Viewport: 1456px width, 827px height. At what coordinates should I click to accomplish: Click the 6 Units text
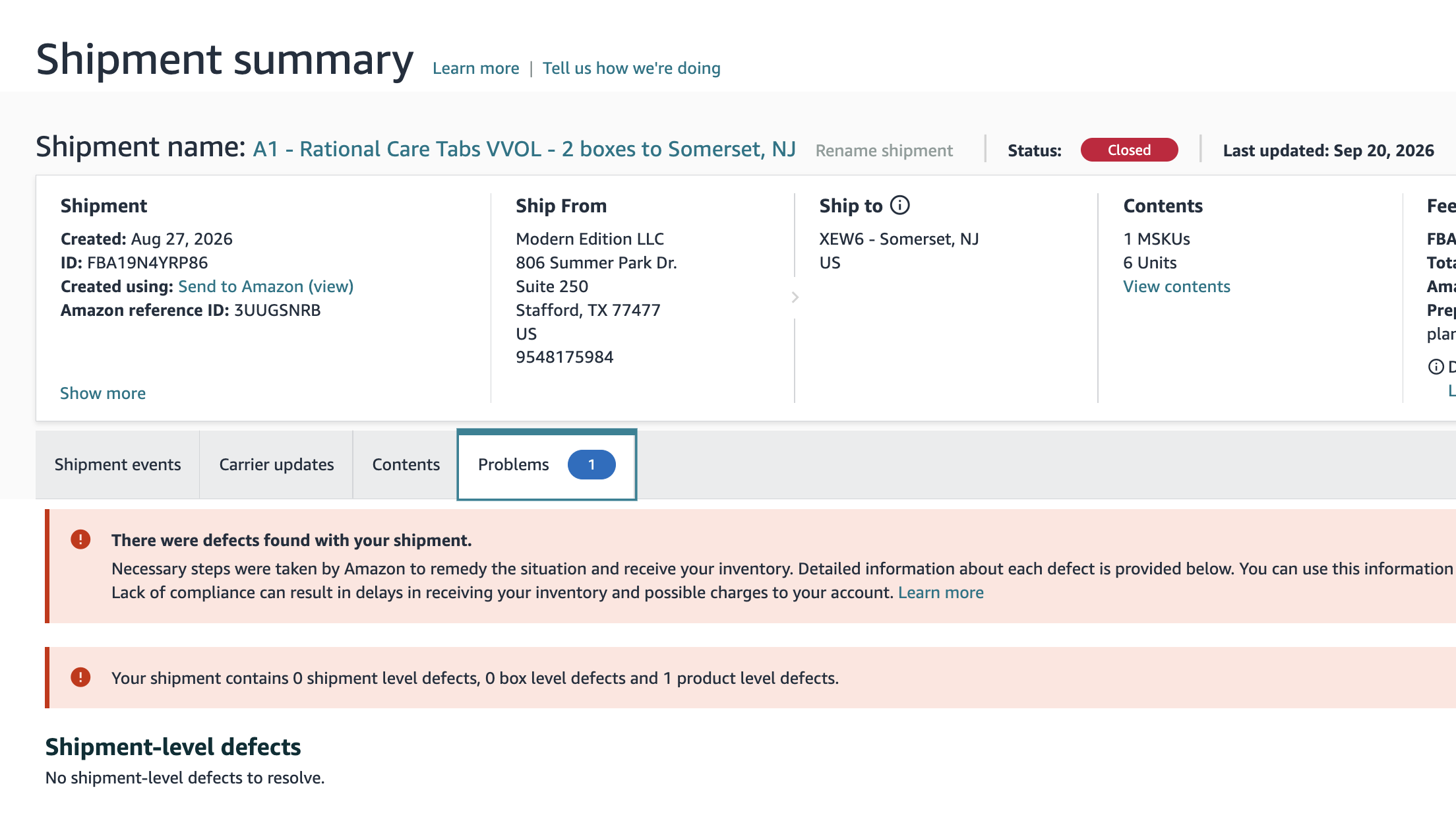pos(1149,262)
